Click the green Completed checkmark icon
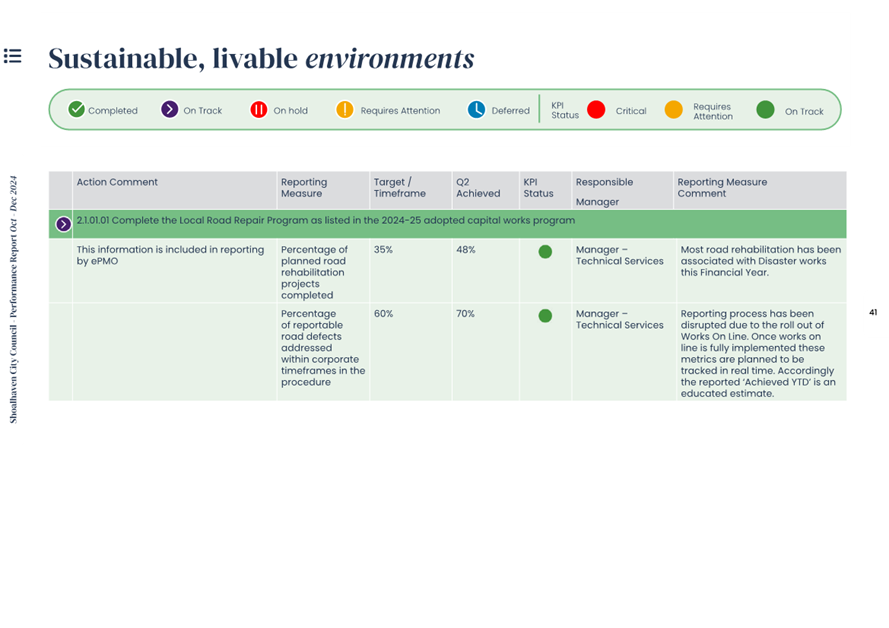The image size is (889, 628). (76, 110)
